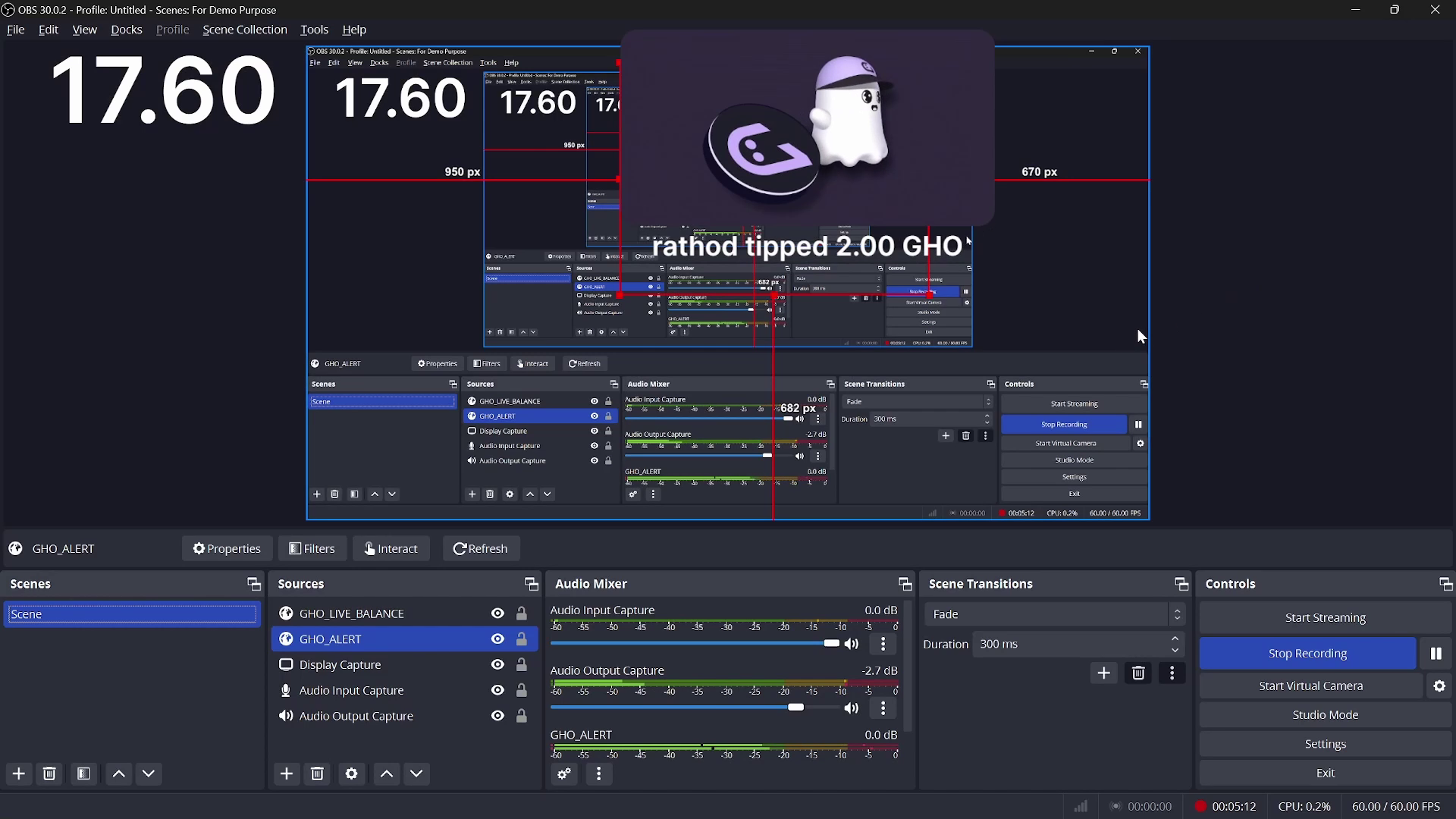
Task: Open the Help menu
Action: (x=354, y=30)
